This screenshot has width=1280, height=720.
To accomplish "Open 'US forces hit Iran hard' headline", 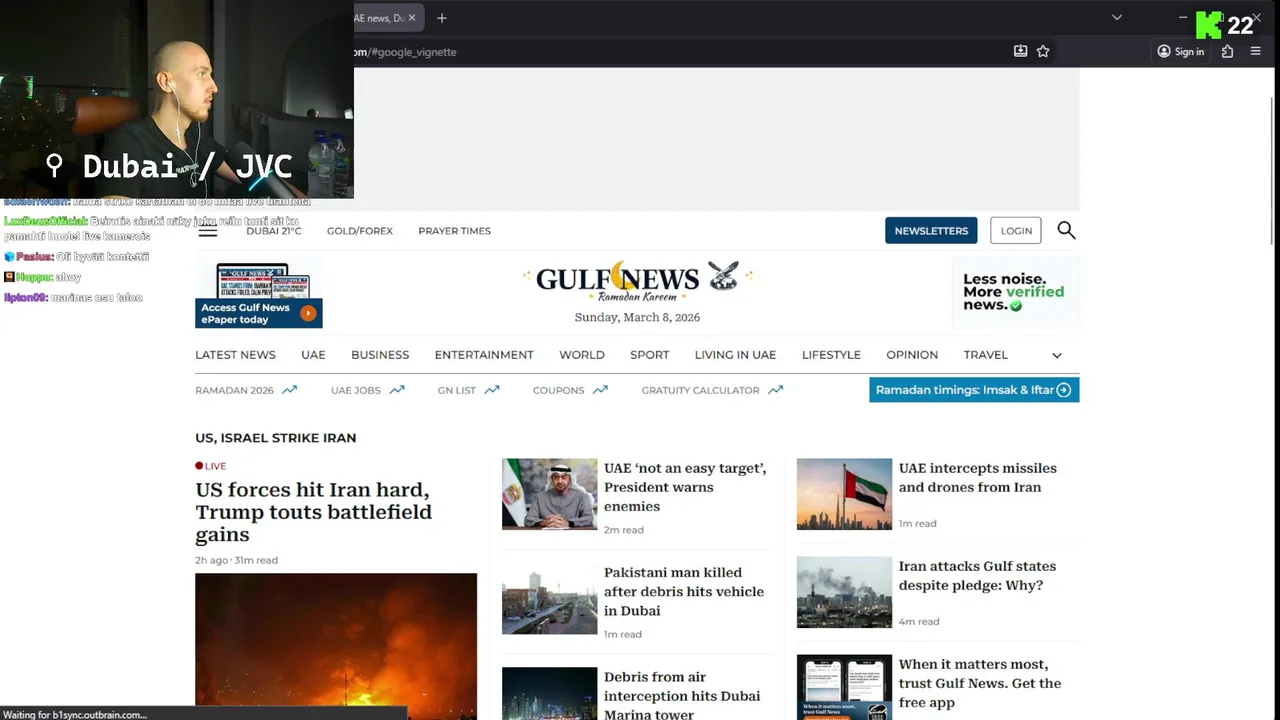I will pos(313,512).
